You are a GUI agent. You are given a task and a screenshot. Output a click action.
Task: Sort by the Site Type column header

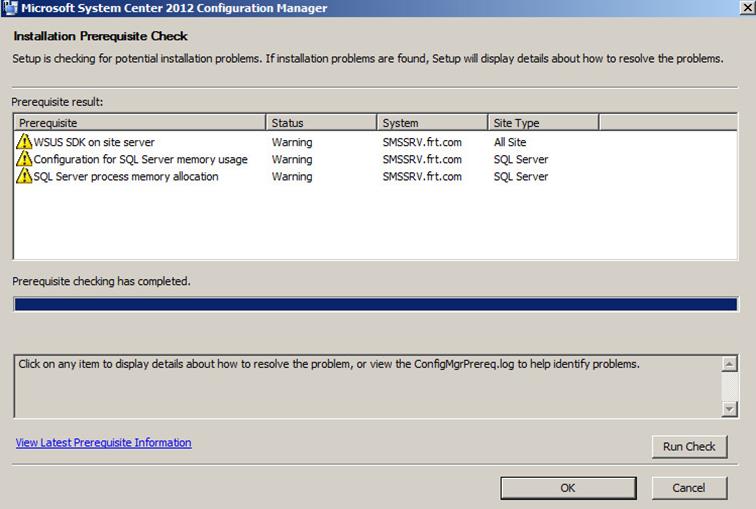(x=543, y=123)
